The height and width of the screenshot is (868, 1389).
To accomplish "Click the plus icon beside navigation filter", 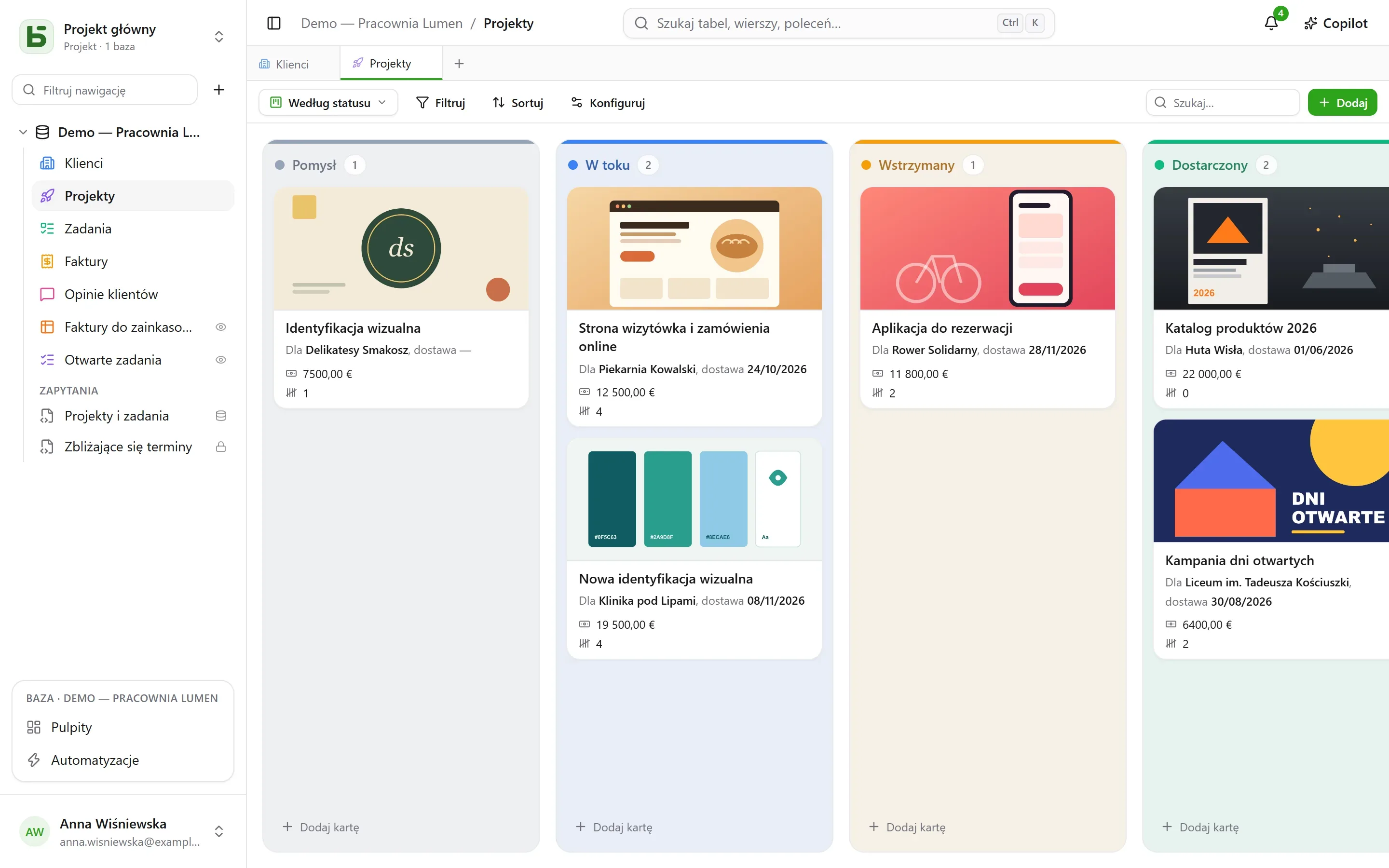I will [x=218, y=90].
